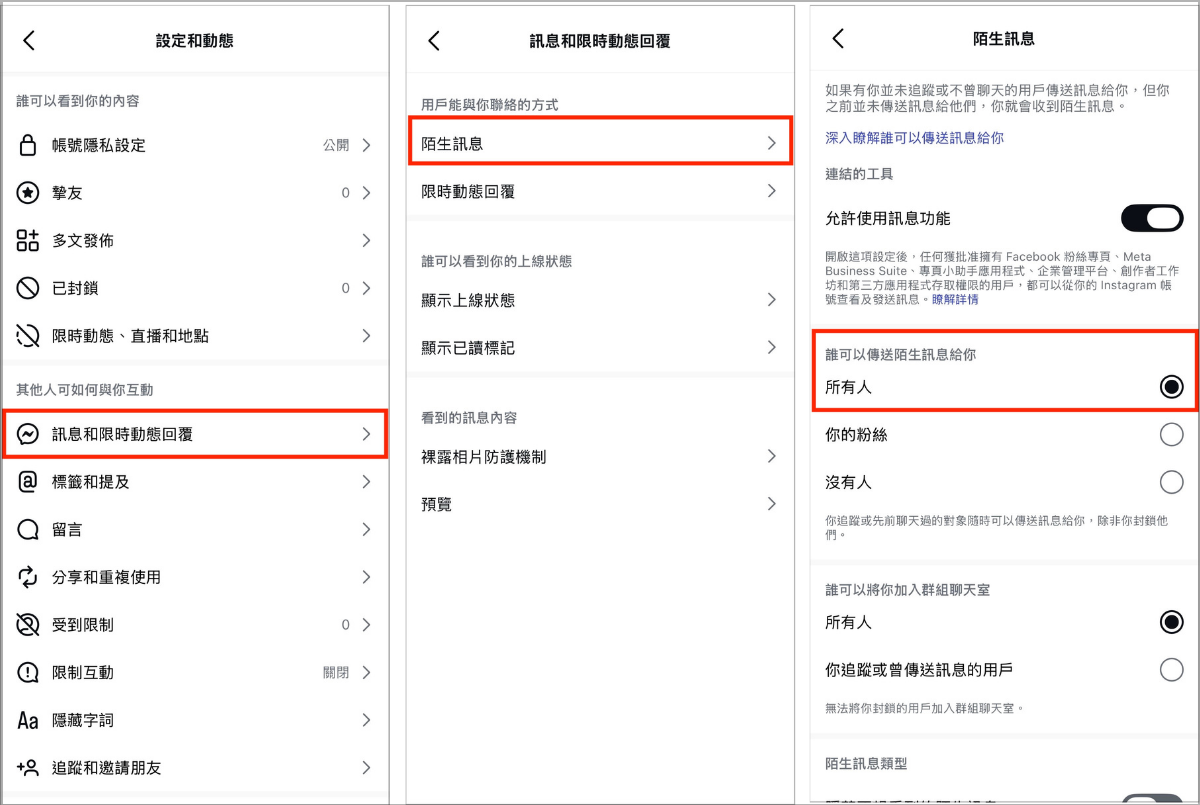The height and width of the screenshot is (805, 1200).
Task: Tap the speech bubble icon beside 留言
Action: coord(28,529)
